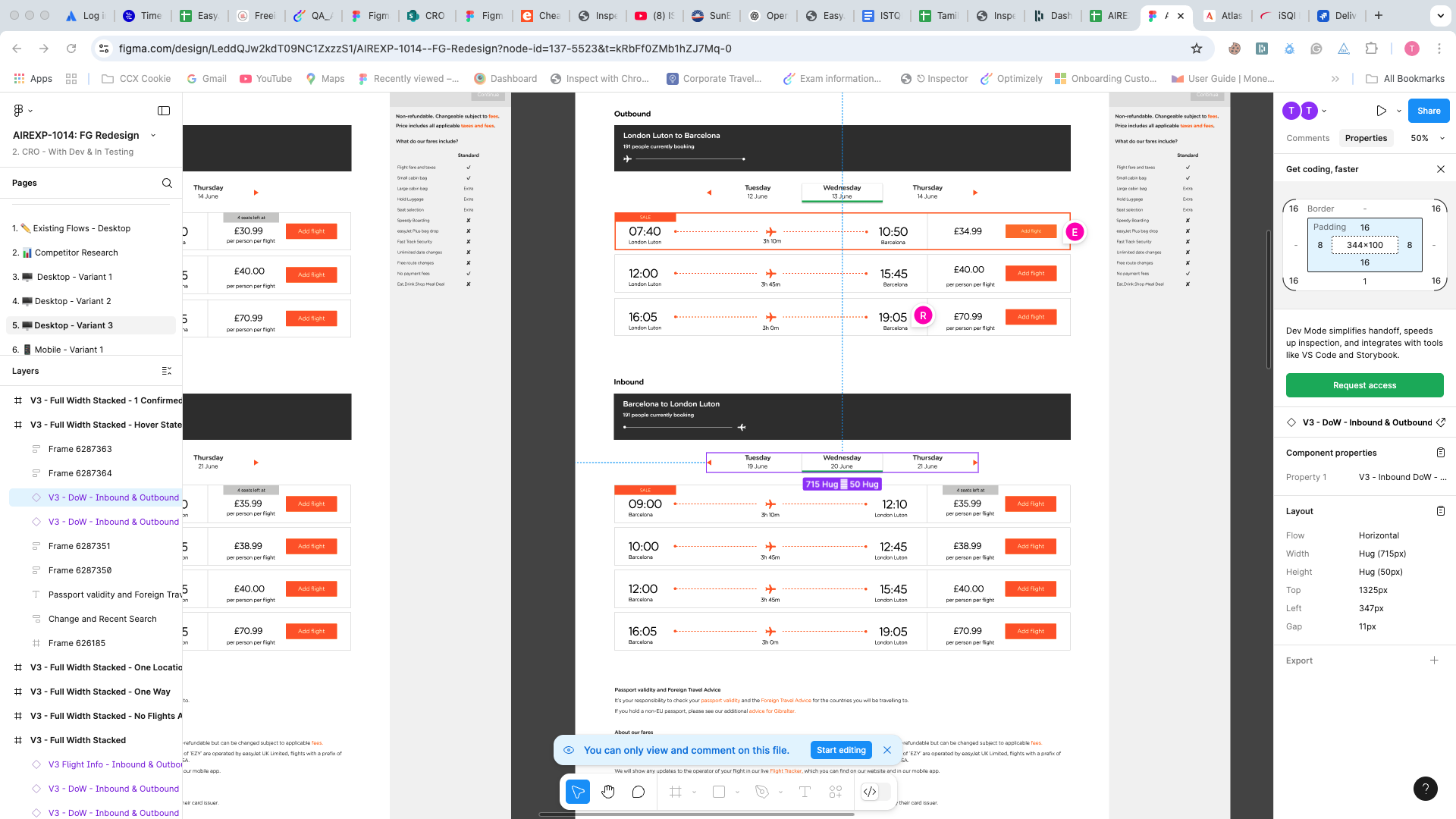This screenshot has width=1456, height=819.
Task: Click the Present play icon
Action: pyautogui.click(x=1381, y=111)
